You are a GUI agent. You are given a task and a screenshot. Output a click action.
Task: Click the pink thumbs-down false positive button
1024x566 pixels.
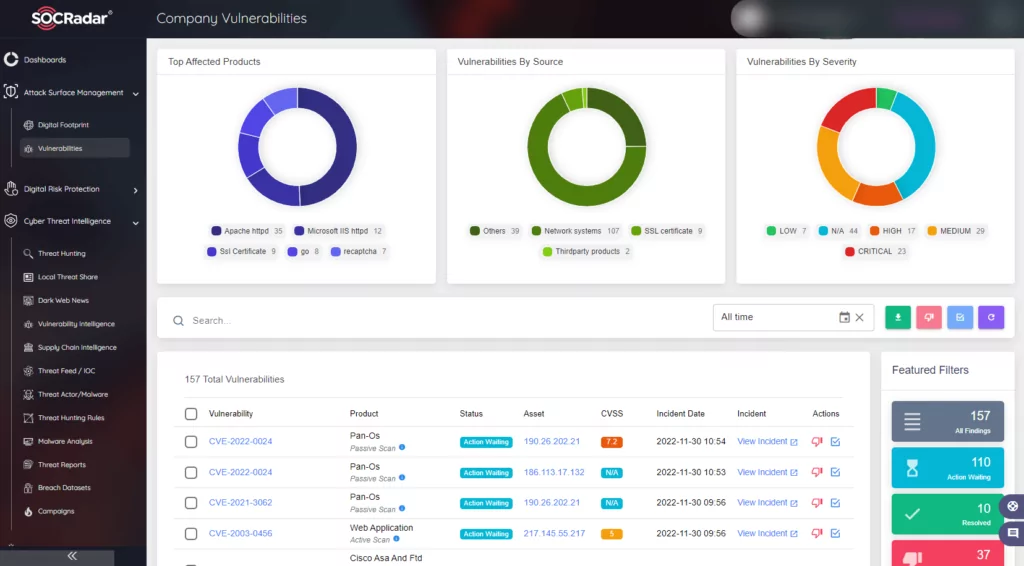click(x=929, y=317)
